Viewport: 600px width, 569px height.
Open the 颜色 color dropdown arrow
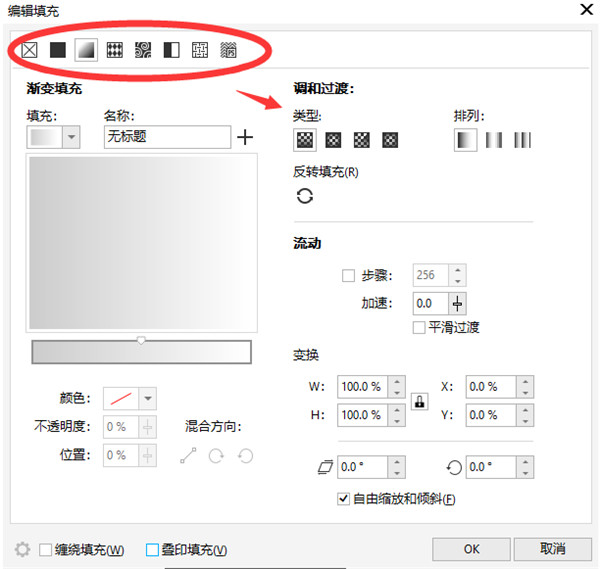coord(148,398)
